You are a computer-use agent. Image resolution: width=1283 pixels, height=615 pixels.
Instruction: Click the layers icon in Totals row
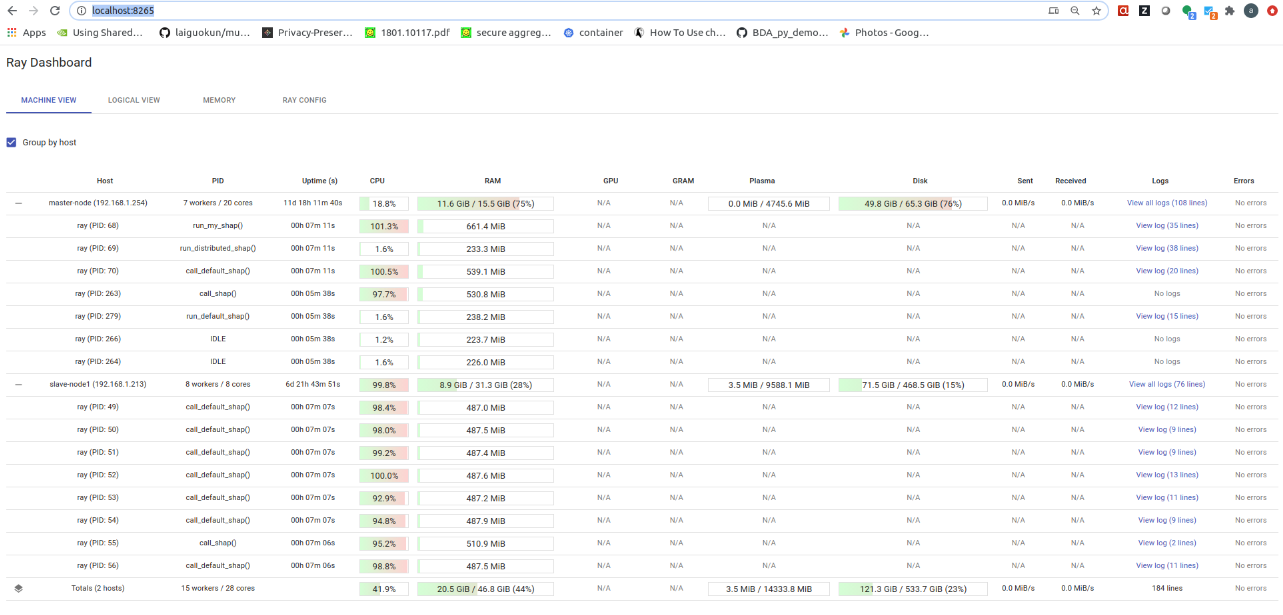coord(18,588)
